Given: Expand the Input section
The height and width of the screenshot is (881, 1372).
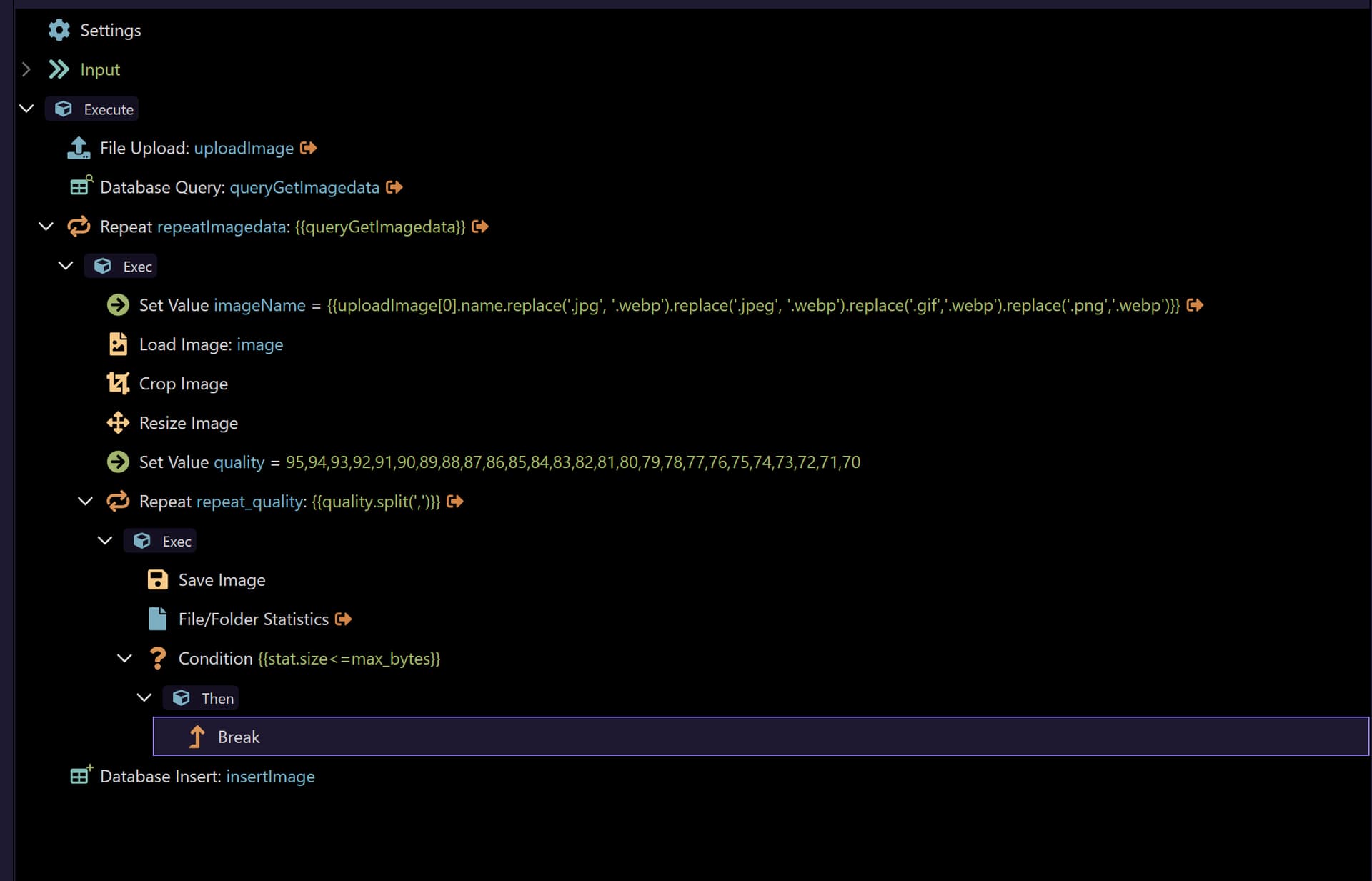Looking at the screenshot, I should click(x=26, y=69).
